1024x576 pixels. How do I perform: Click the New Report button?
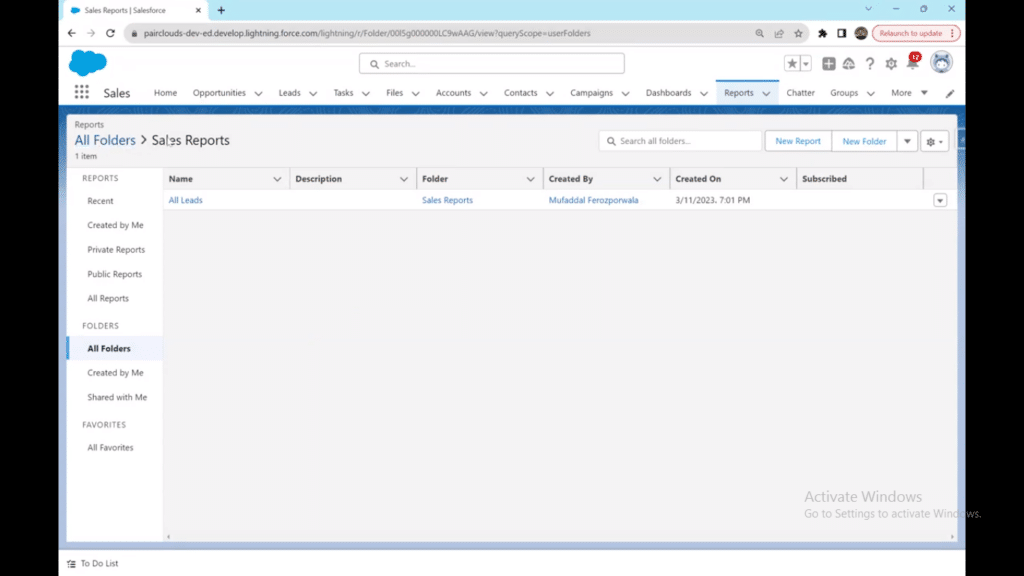click(x=798, y=141)
